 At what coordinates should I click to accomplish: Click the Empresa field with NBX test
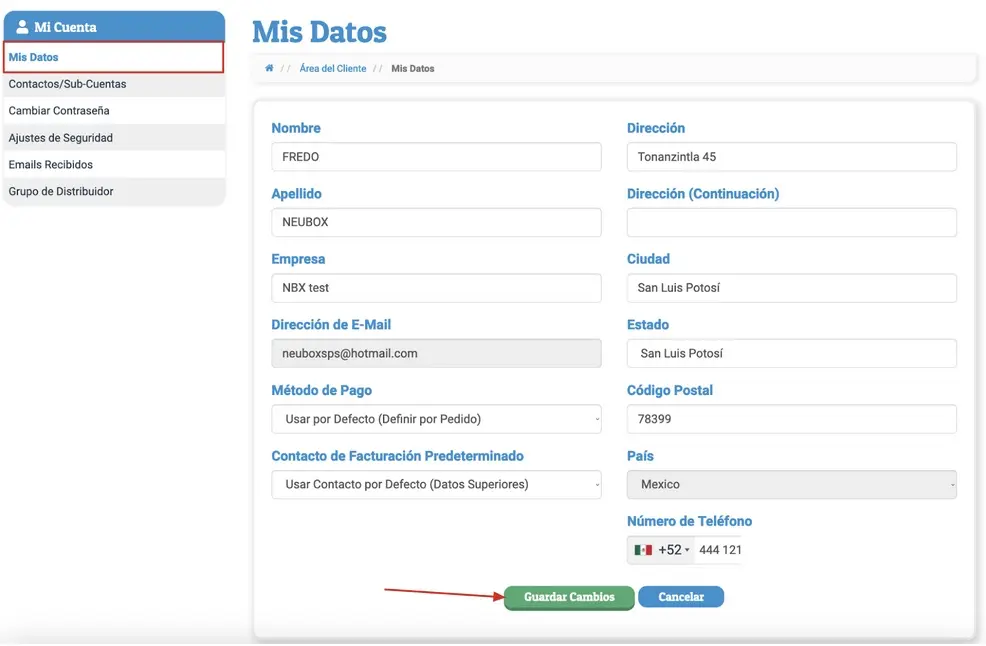[x=436, y=287]
